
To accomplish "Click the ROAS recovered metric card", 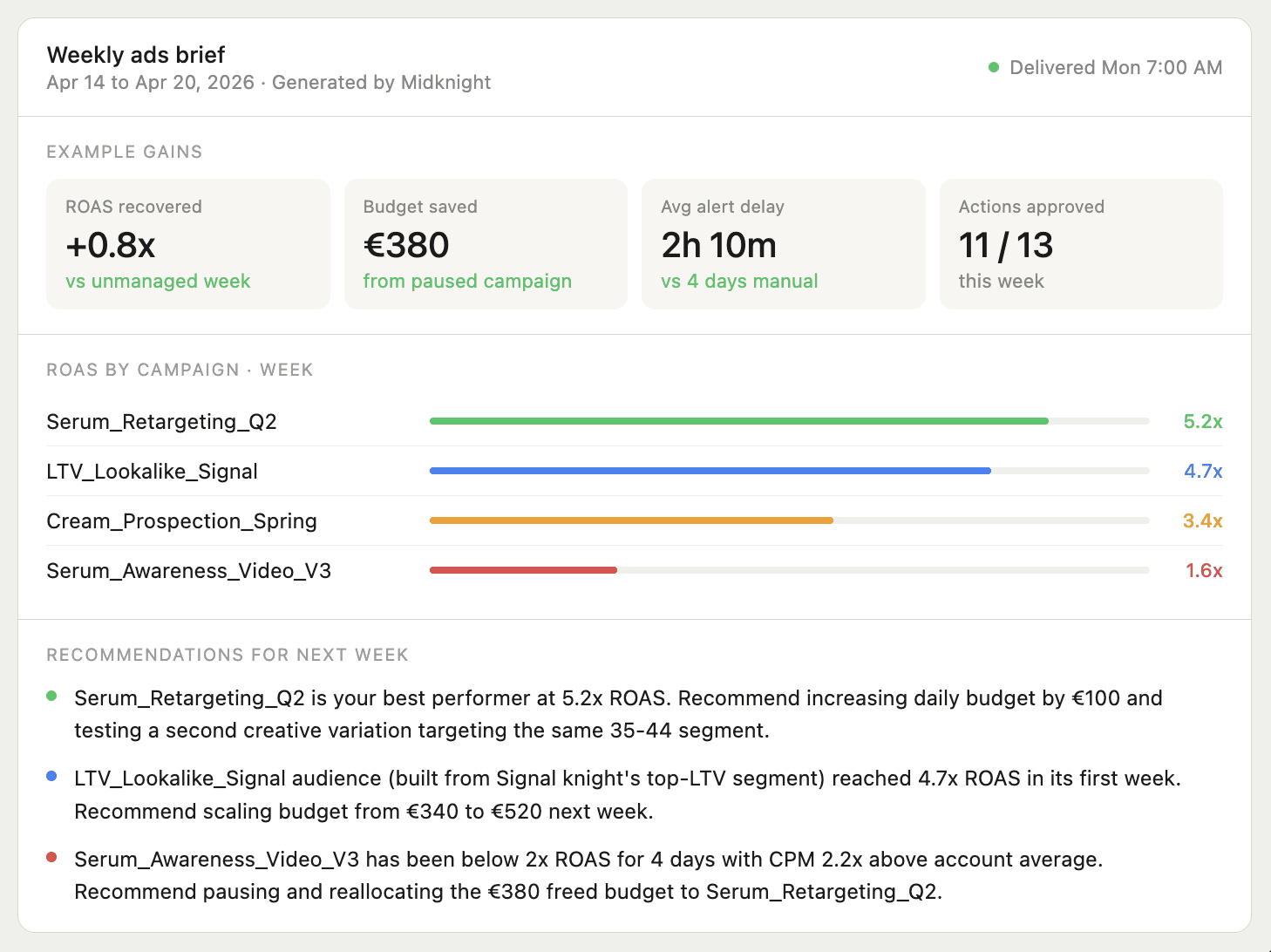I will [x=187, y=244].
